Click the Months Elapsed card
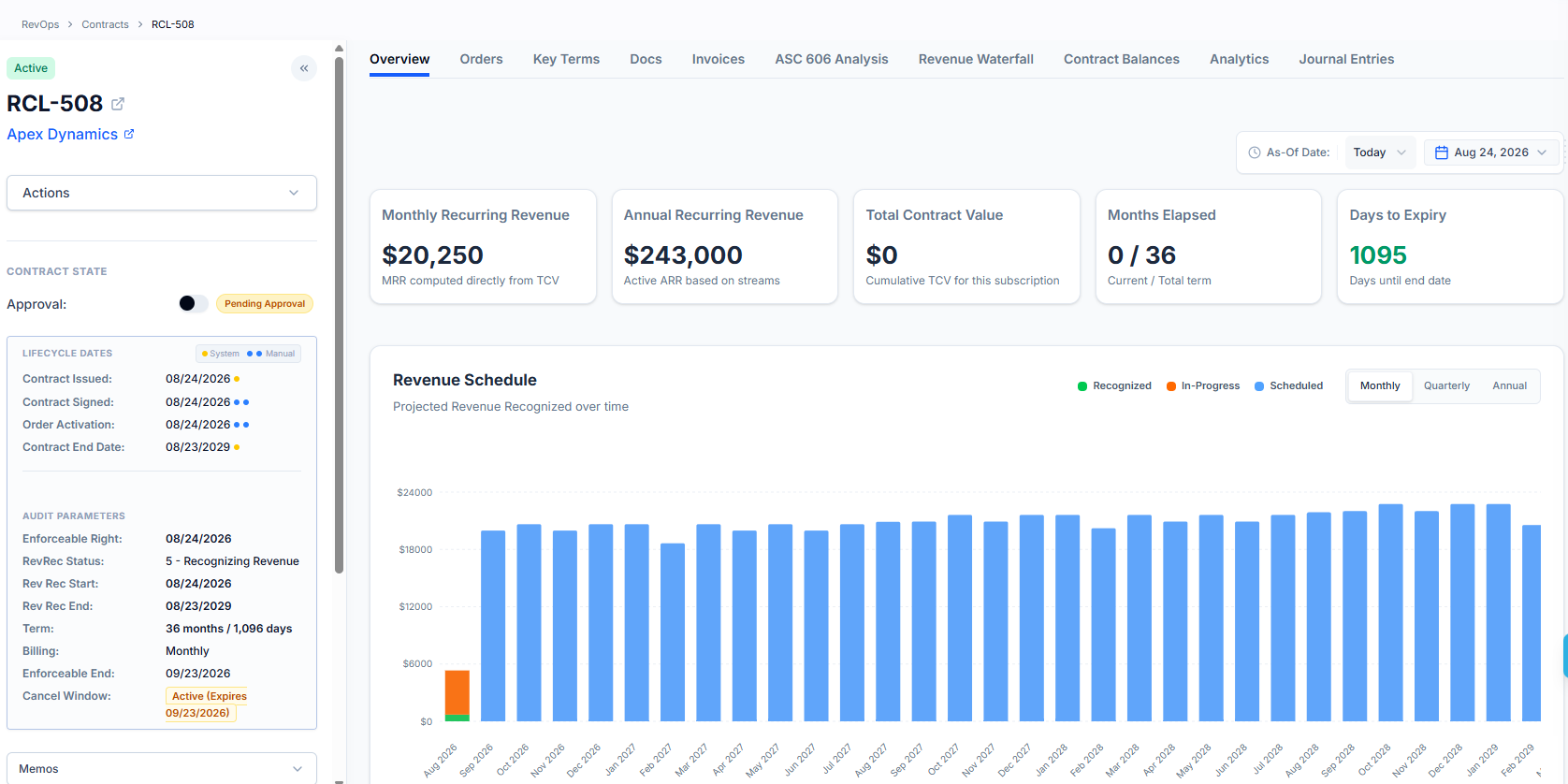Image resolution: width=1568 pixels, height=784 pixels. click(1209, 247)
